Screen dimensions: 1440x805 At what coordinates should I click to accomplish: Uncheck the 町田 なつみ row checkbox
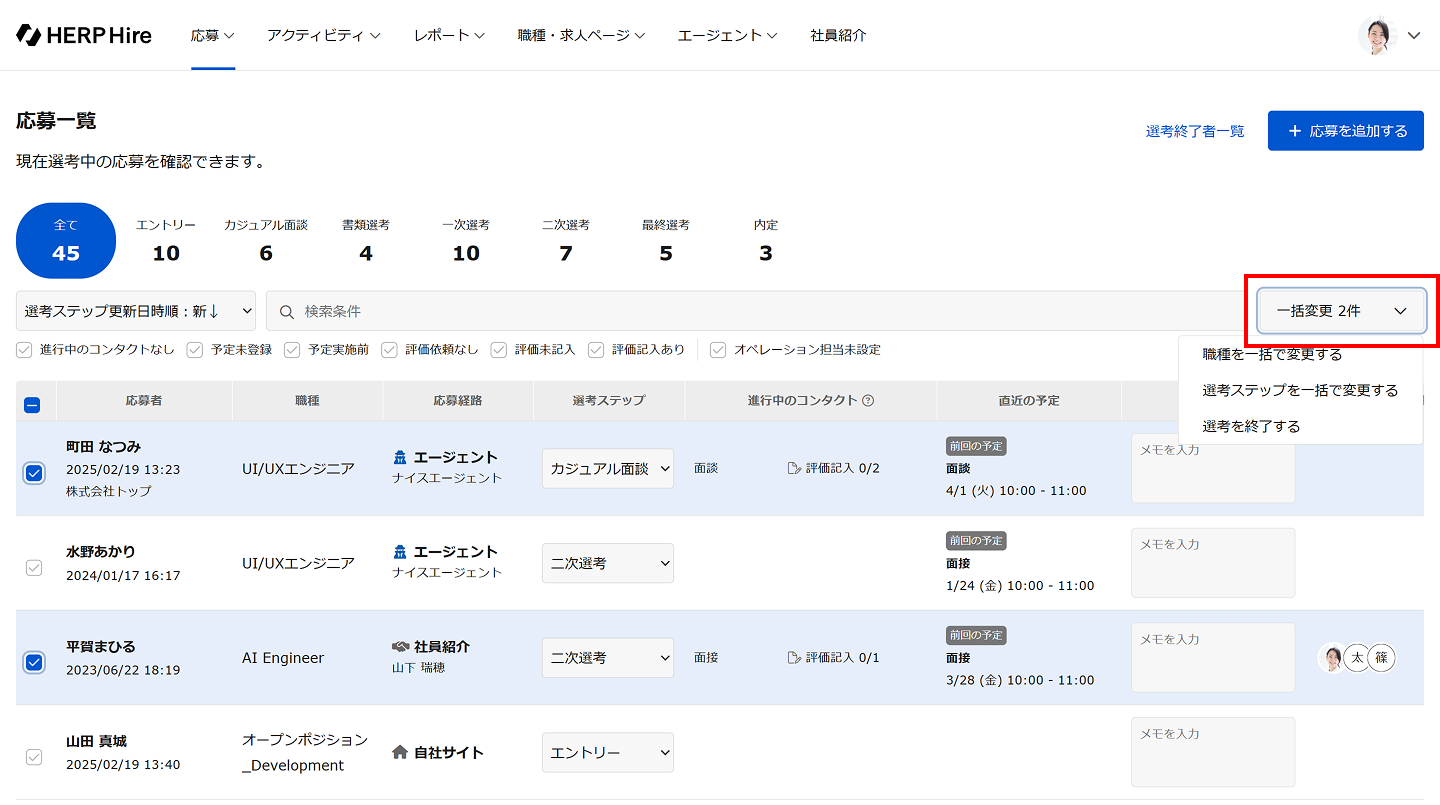(x=34, y=473)
